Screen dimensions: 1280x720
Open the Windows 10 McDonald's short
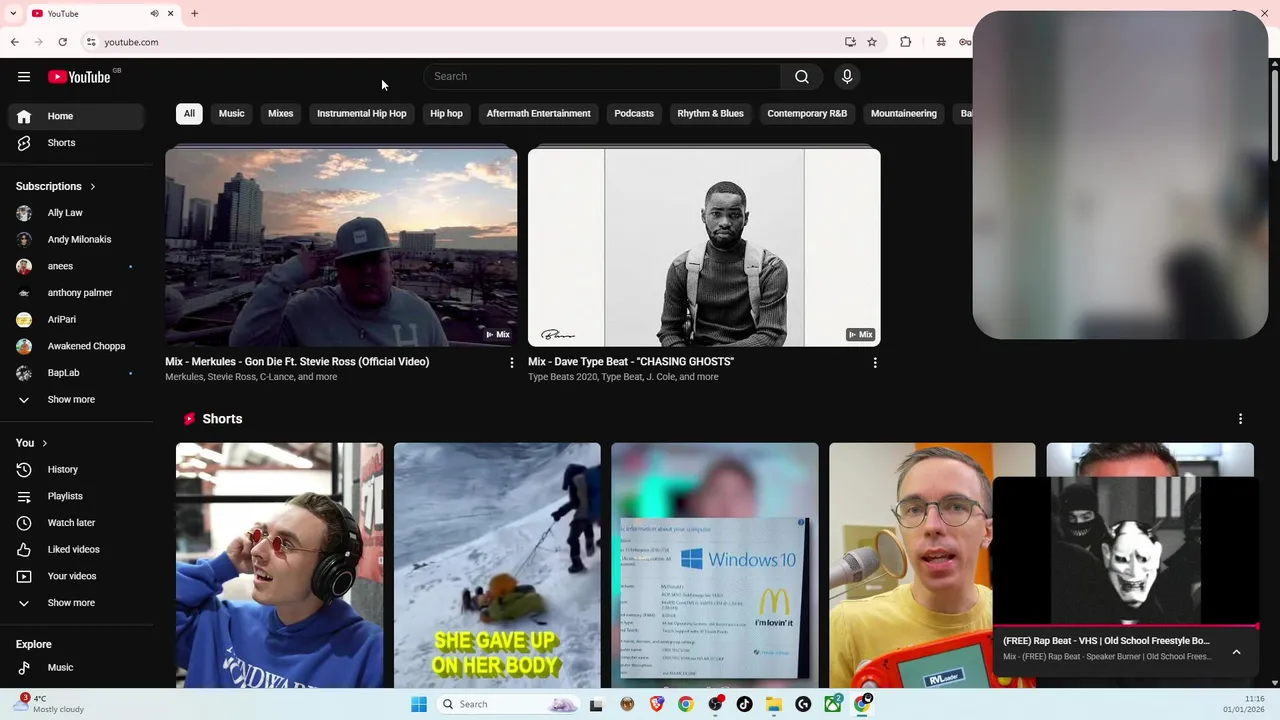[714, 565]
